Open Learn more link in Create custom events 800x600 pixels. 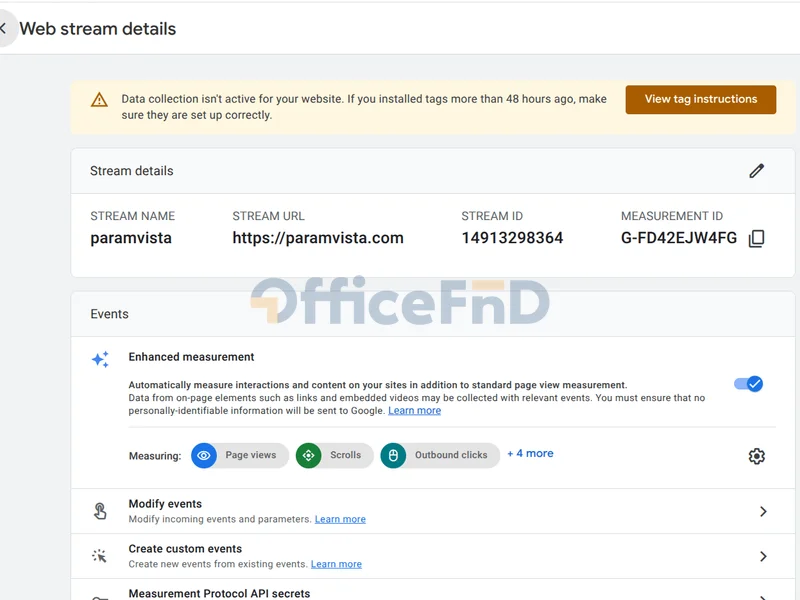pyautogui.click(x=336, y=564)
